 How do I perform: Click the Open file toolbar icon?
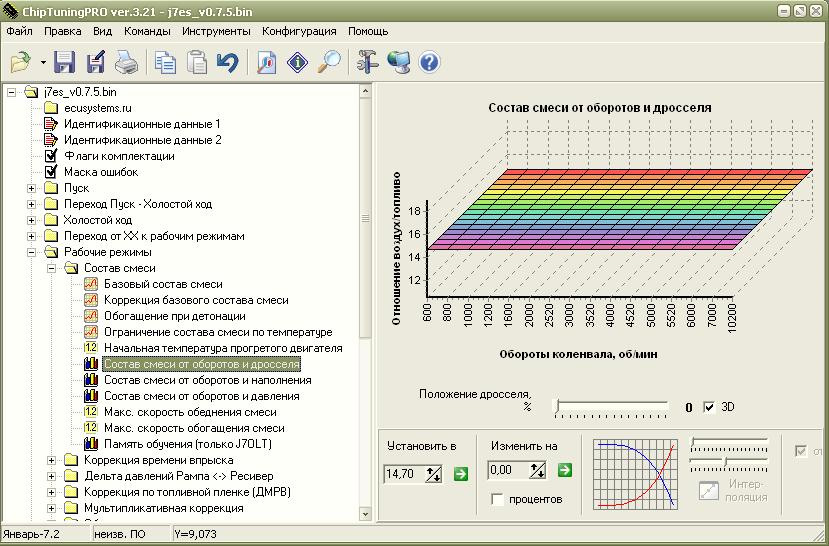click(x=20, y=63)
